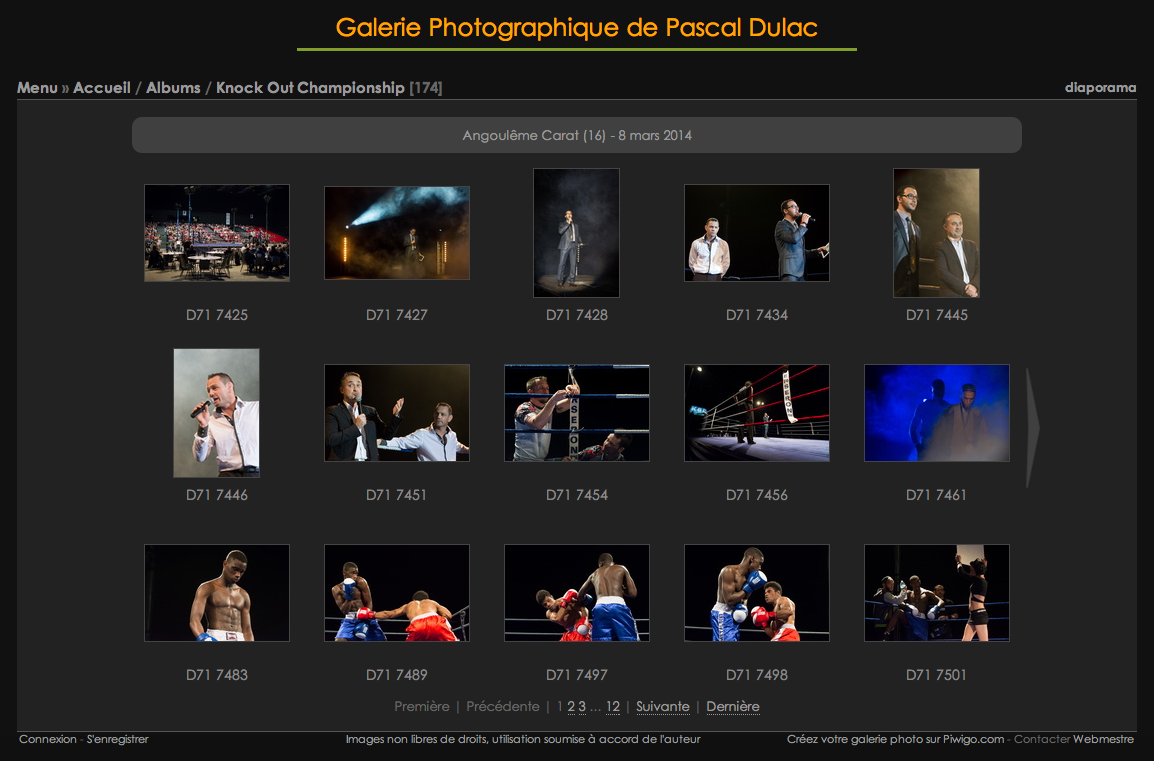Viewport: 1154px width, 761px height.
Task: Open thumbnail D71 7434
Action: [757, 233]
